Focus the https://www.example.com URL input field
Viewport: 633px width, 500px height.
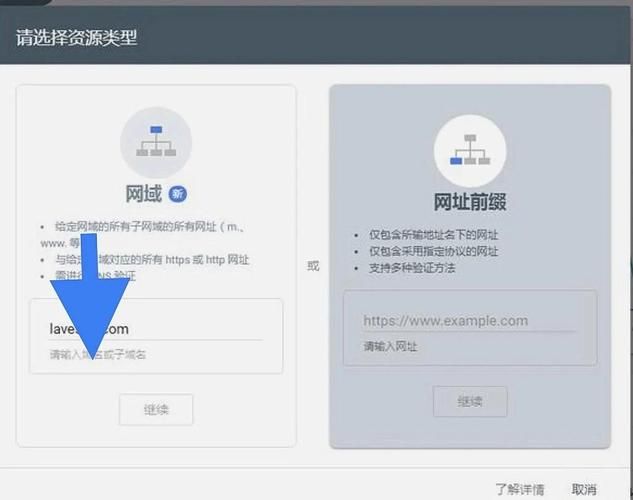(x=469, y=321)
